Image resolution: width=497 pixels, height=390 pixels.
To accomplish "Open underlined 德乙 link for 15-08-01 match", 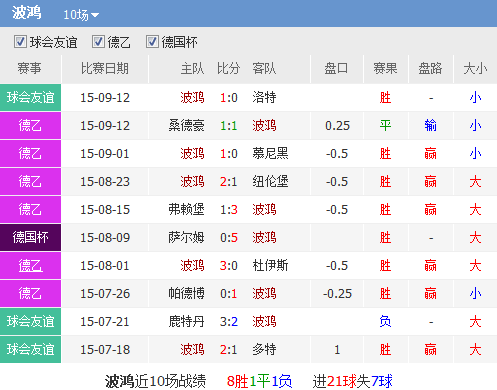I will point(30,266).
